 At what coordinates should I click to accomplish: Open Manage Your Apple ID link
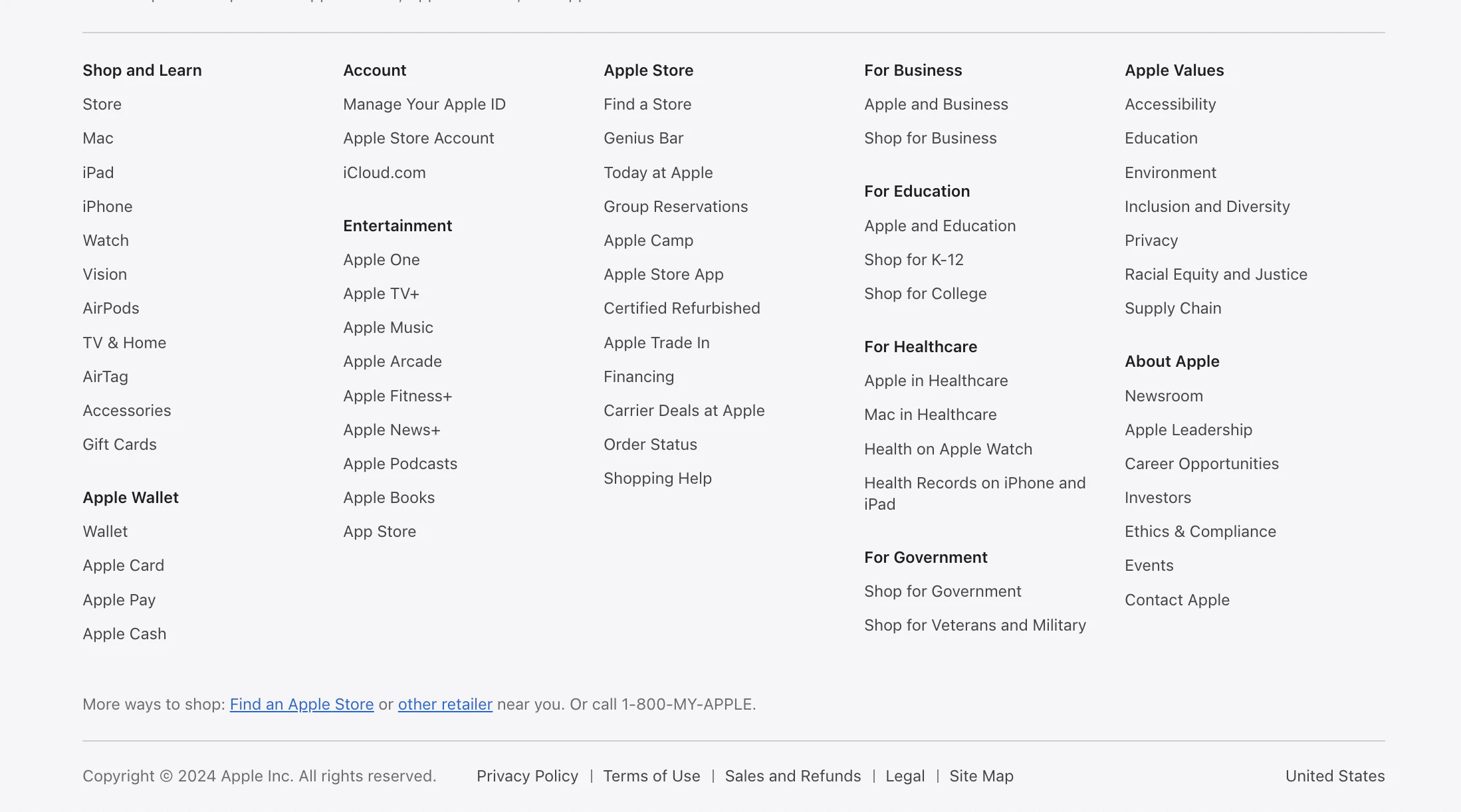(424, 104)
